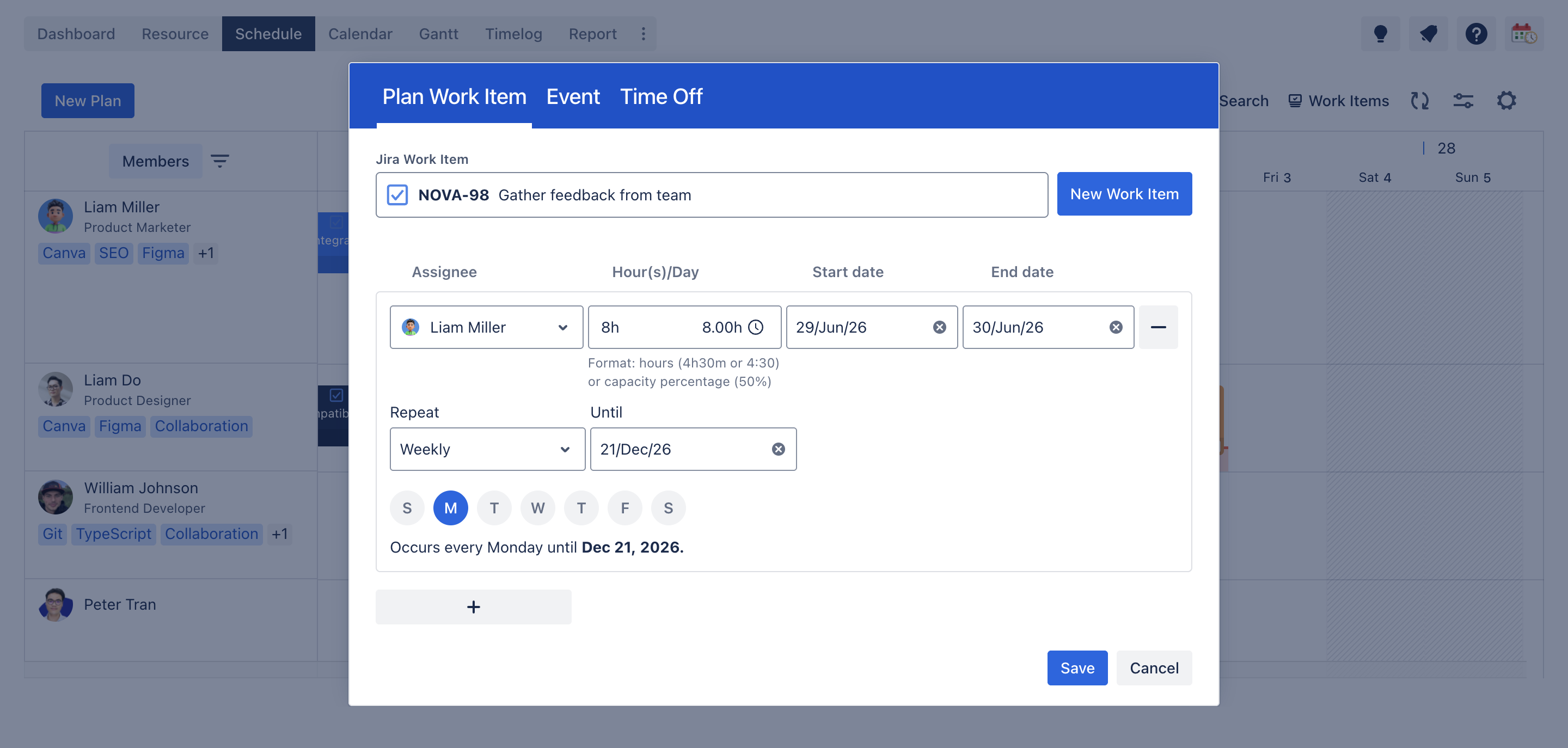
Task: Clear the Until date 21/Dec/26
Action: click(778, 449)
